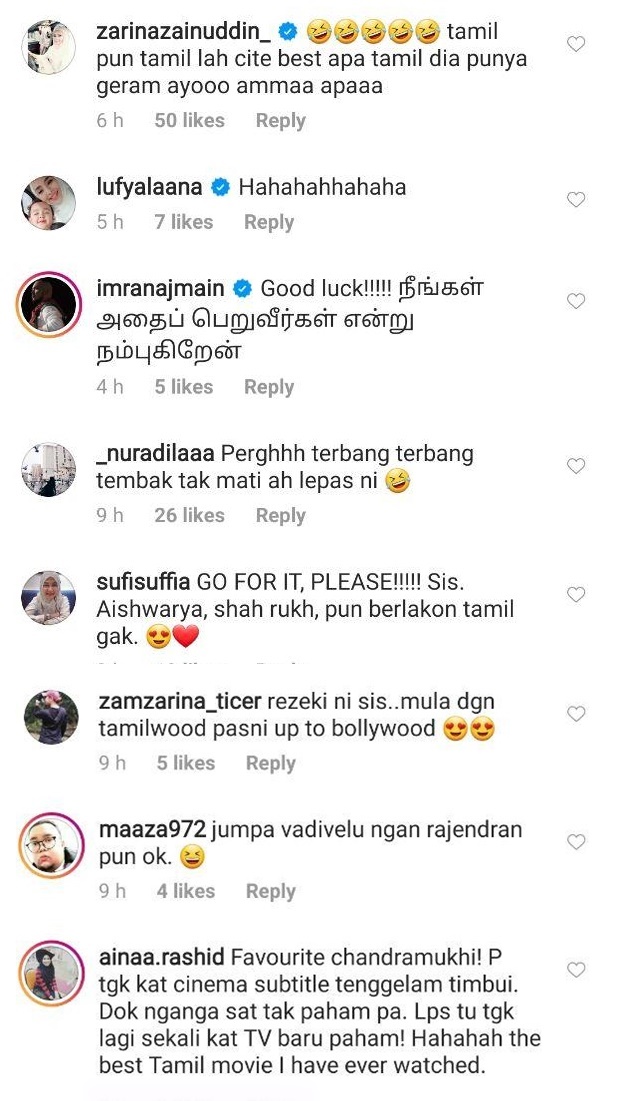Image resolution: width=619 pixels, height=1101 pixels.
Task: Open zarinazainuddin_ profile picture
Action: tap(48, 47)
